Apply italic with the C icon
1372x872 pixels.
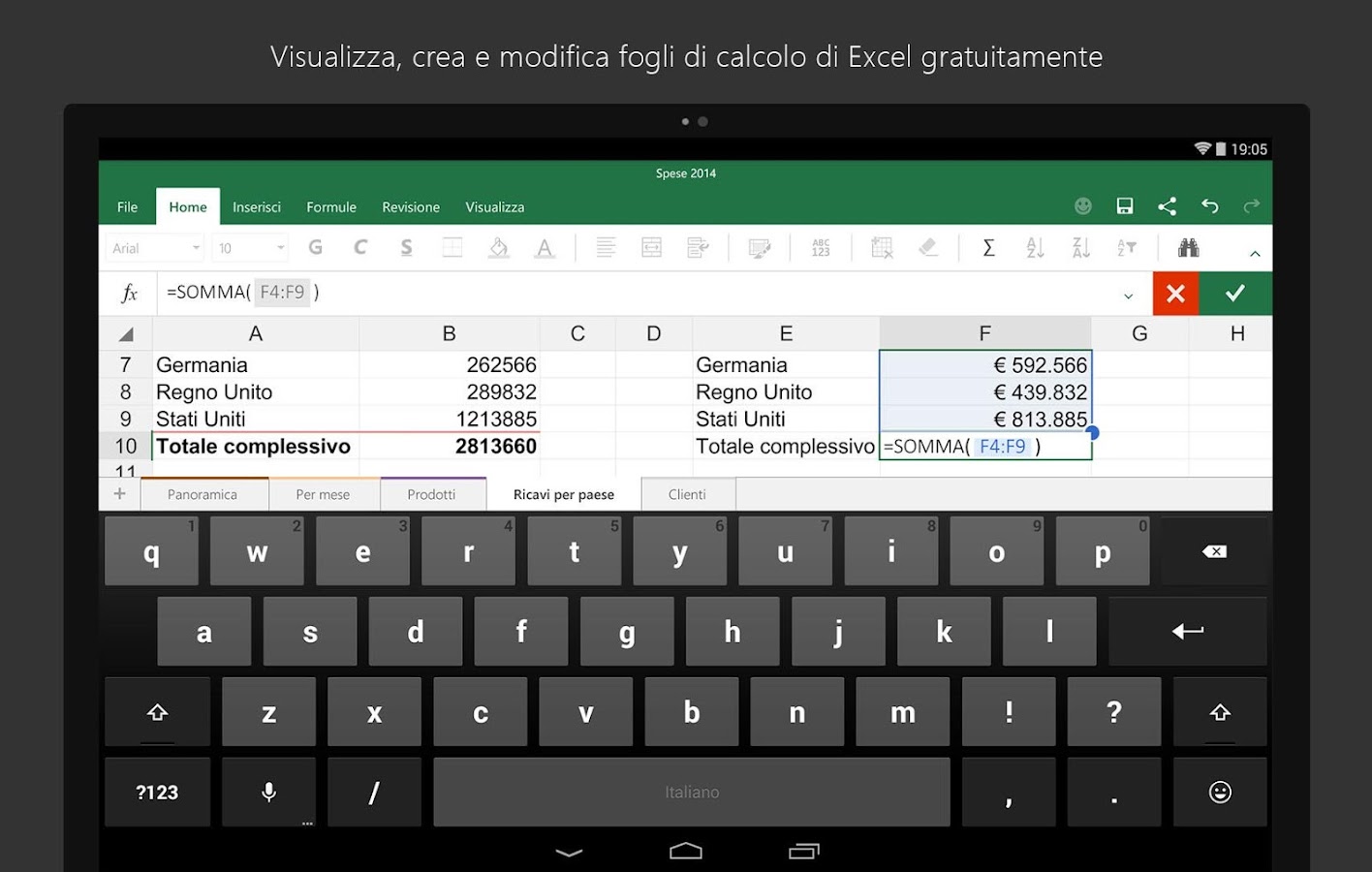(360, 248)
